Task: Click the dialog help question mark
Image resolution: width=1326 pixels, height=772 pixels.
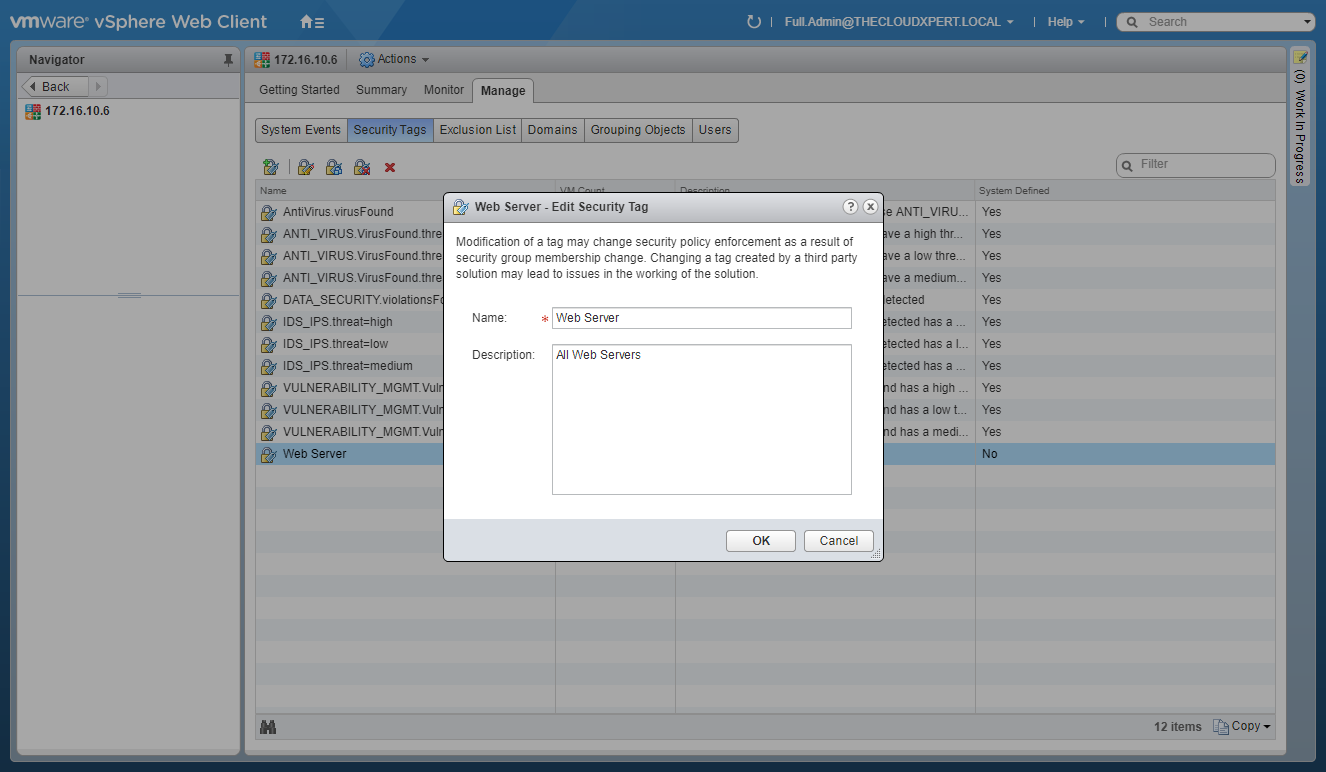Action: point(850,207)
